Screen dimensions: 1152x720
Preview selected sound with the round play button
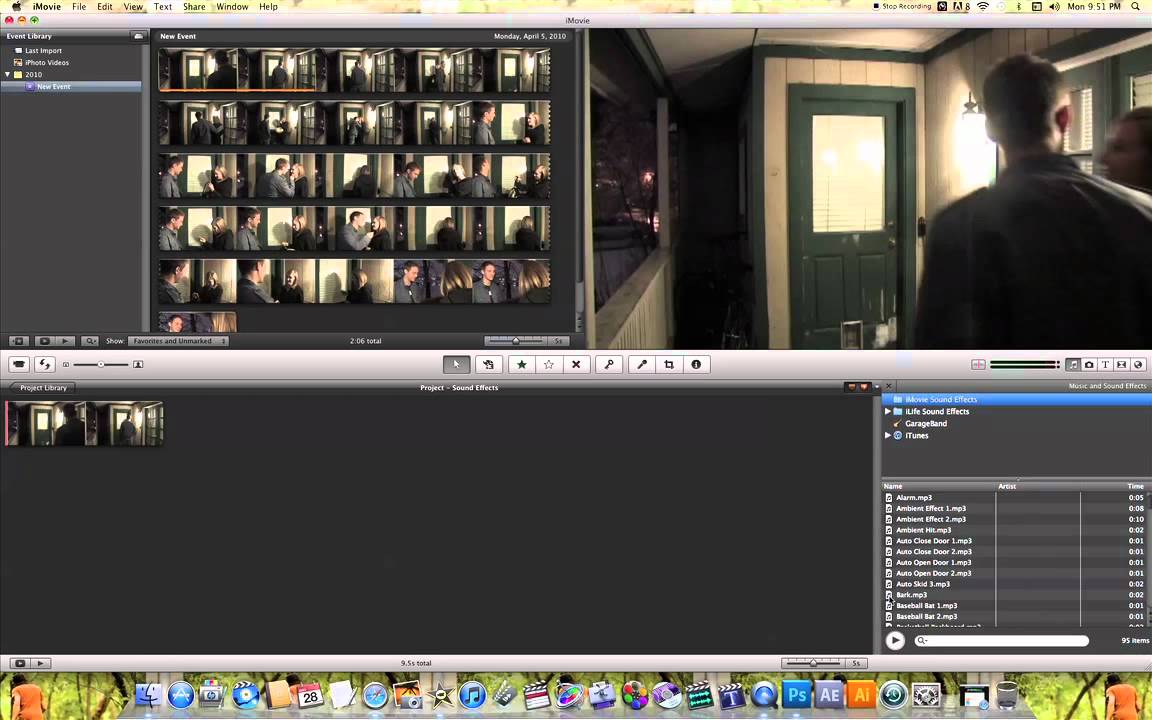(895, 641)
